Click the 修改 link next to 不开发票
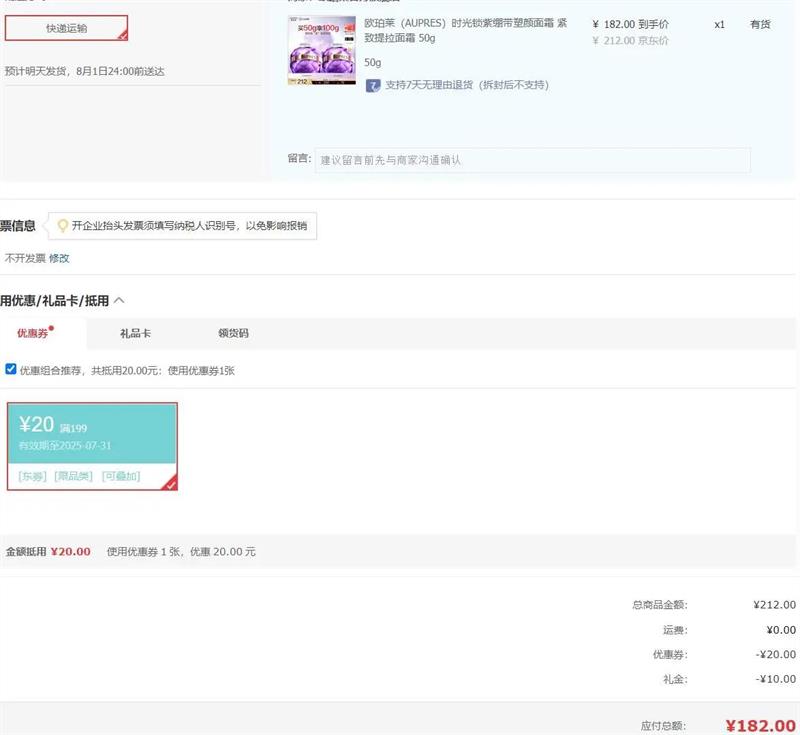Screen dimensions: 800x735 tap(59, 258)
